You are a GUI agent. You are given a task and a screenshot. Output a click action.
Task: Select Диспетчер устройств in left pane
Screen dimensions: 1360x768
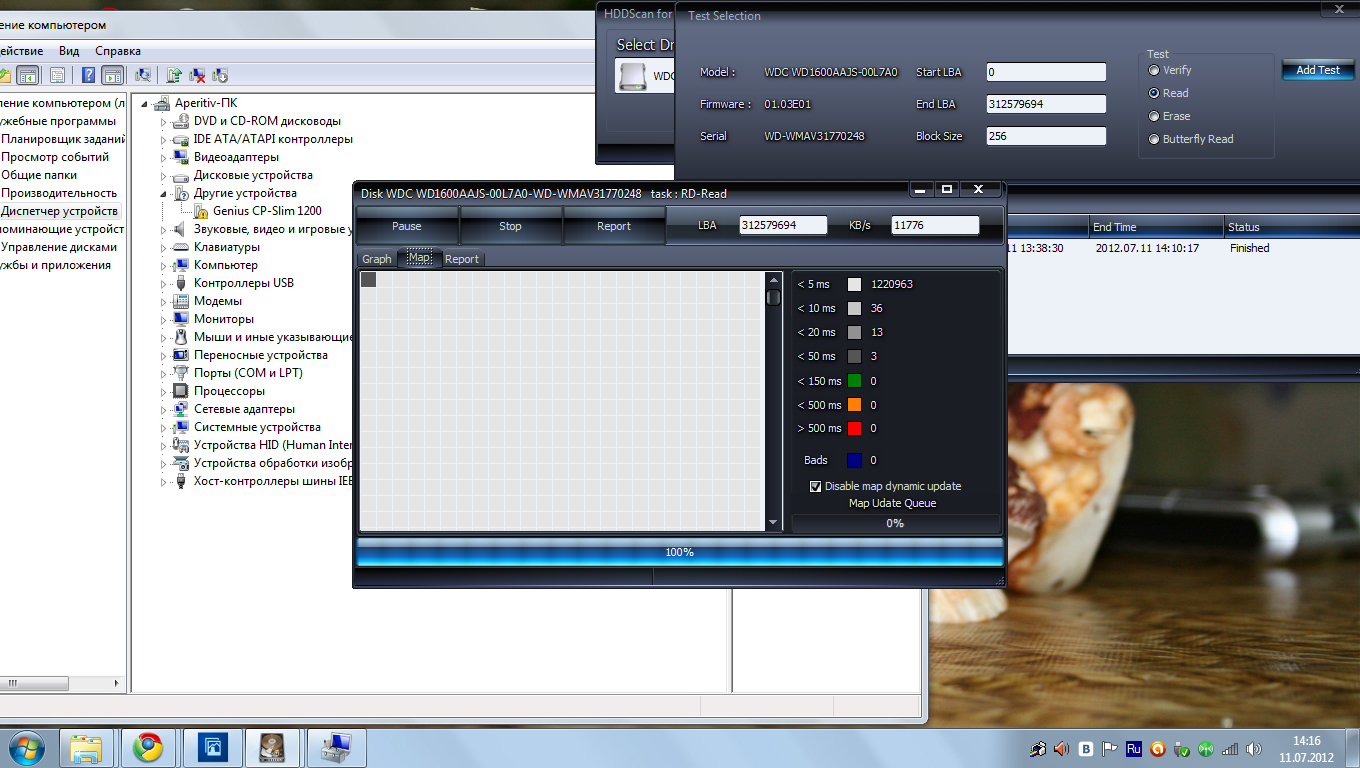60,211
